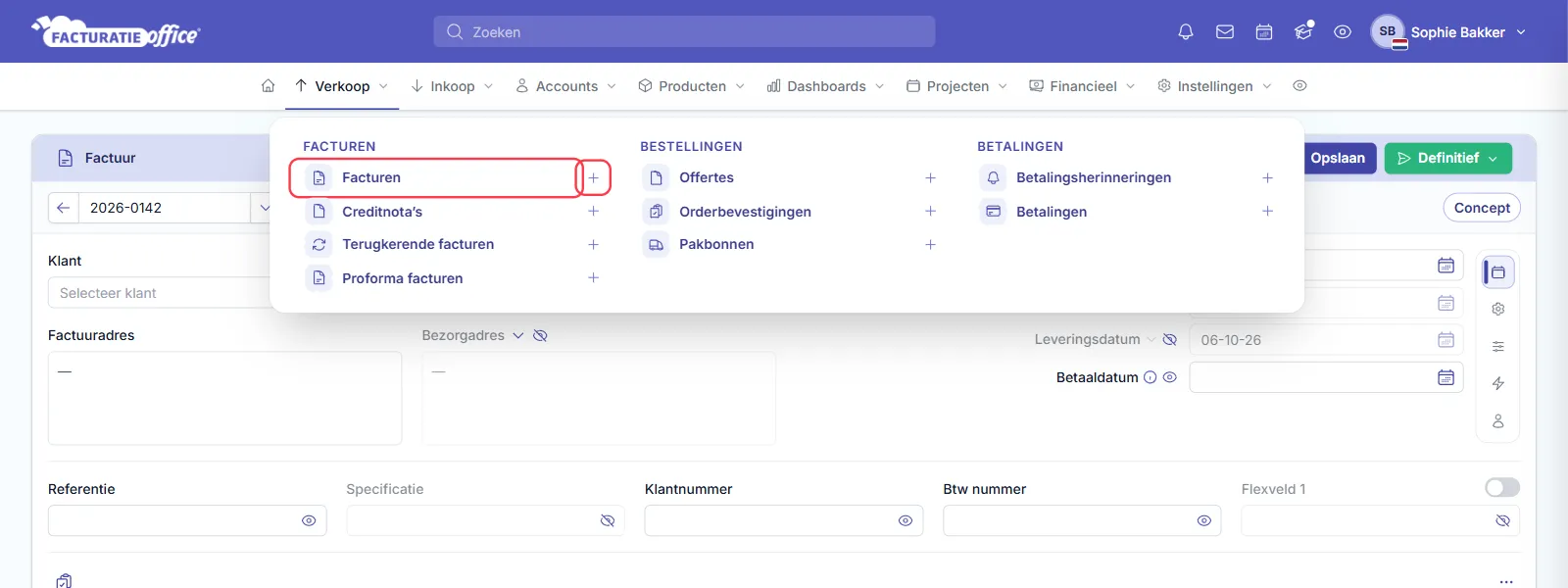Add new Terugkerende facturen with plus
The height and width of the screenshot is (588, 1568).
coord(593,244)
